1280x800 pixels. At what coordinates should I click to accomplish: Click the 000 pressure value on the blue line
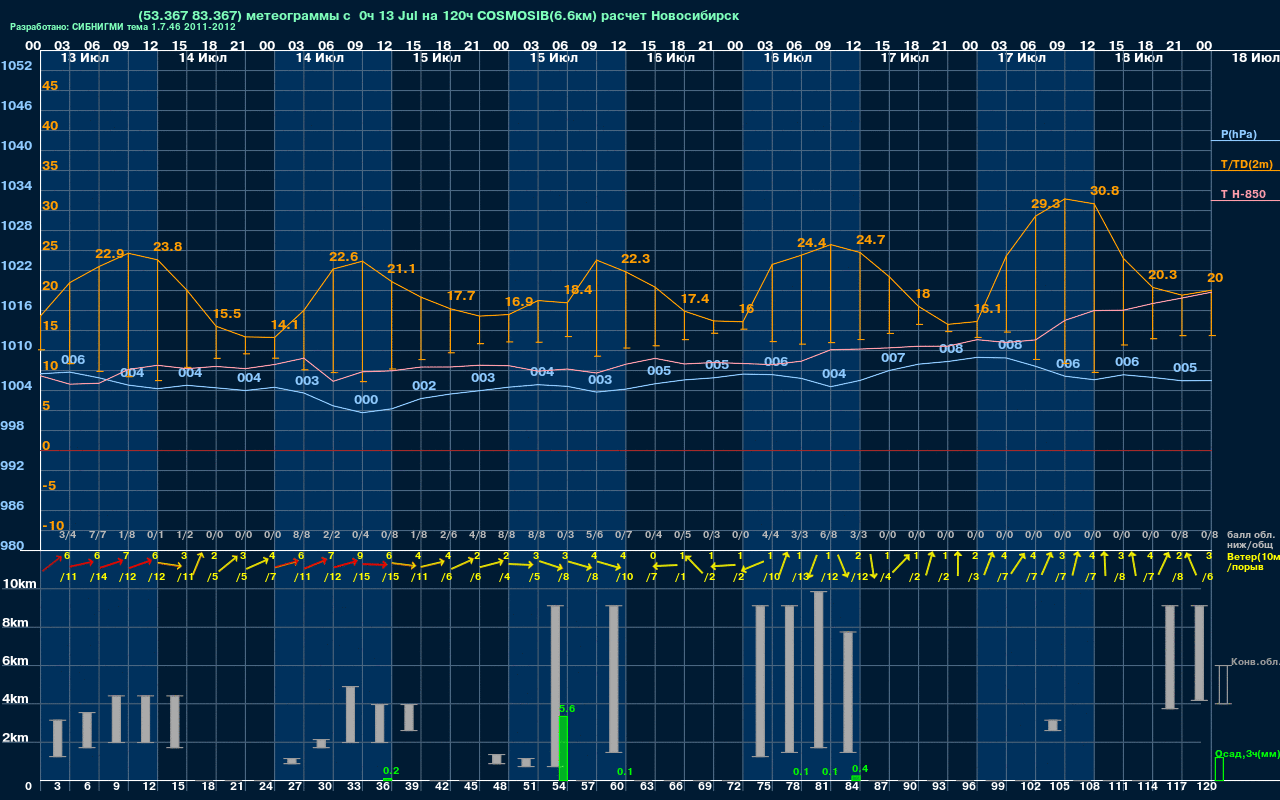pos(366,400)
